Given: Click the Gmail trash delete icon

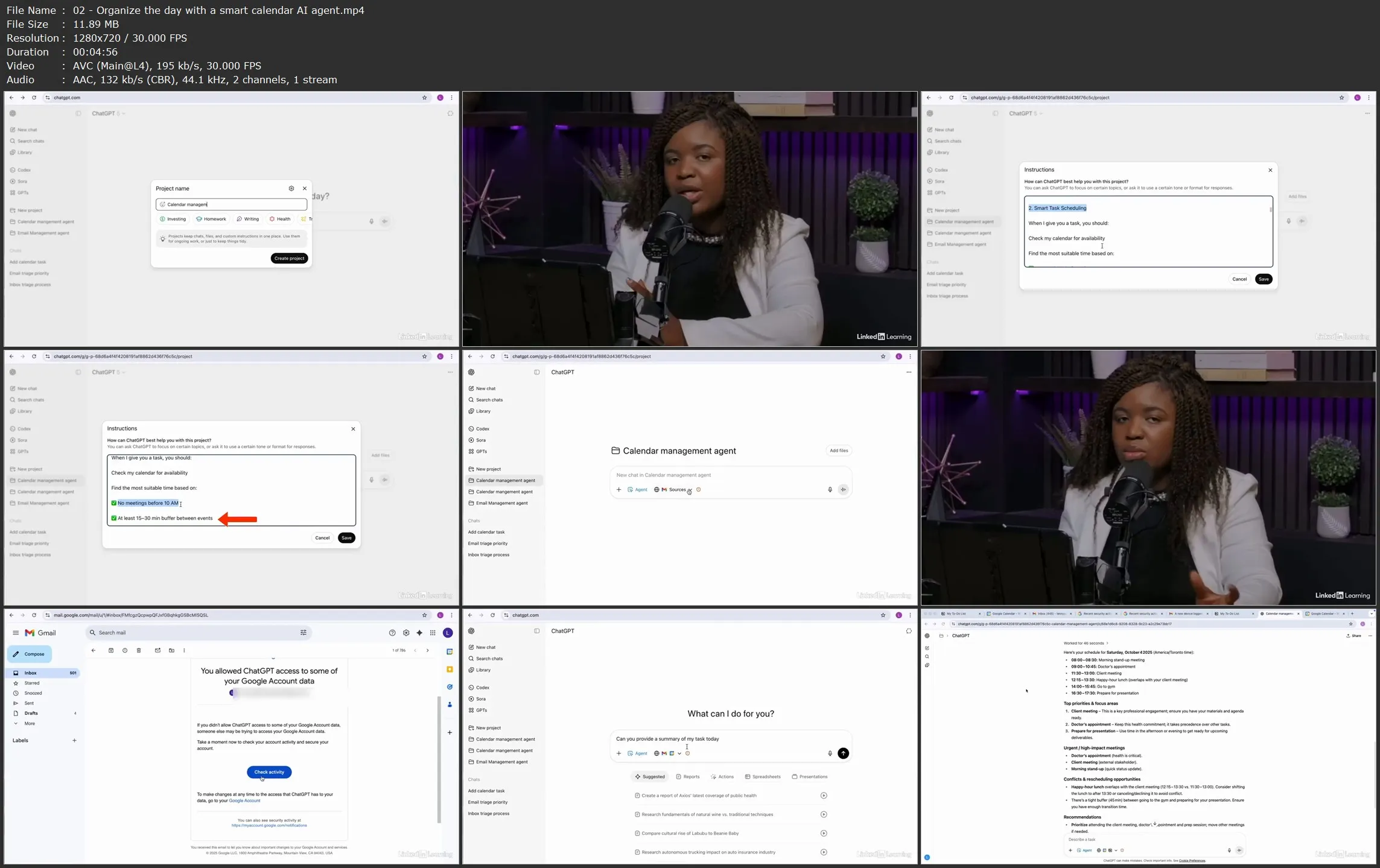Looking at the screenshot, I should 139,650.
